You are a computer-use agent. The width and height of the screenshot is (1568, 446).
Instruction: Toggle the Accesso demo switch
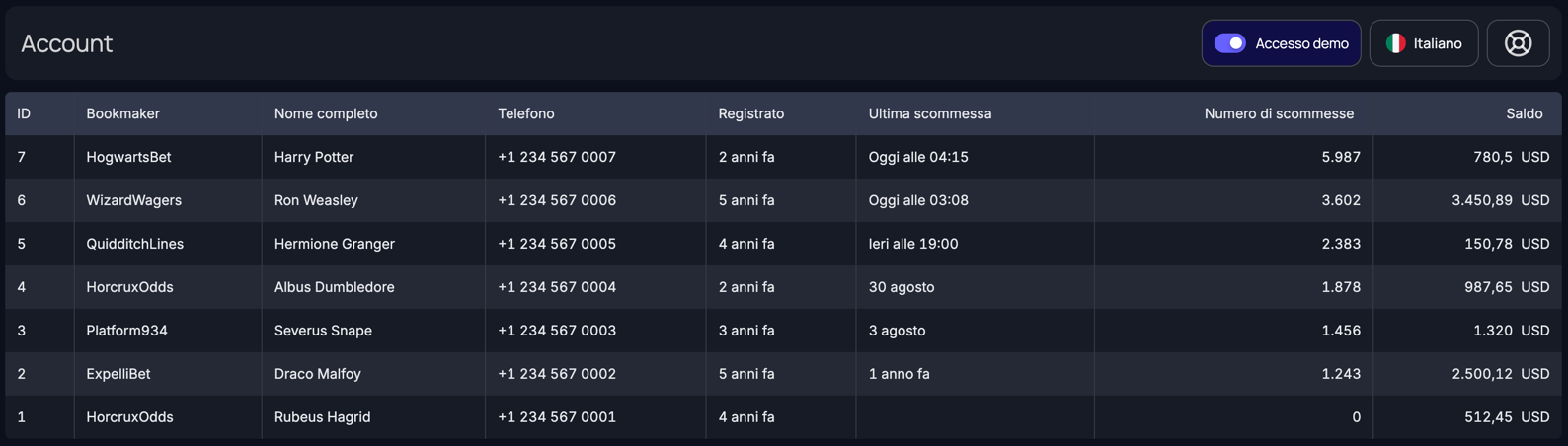(x=1229, y=43)
